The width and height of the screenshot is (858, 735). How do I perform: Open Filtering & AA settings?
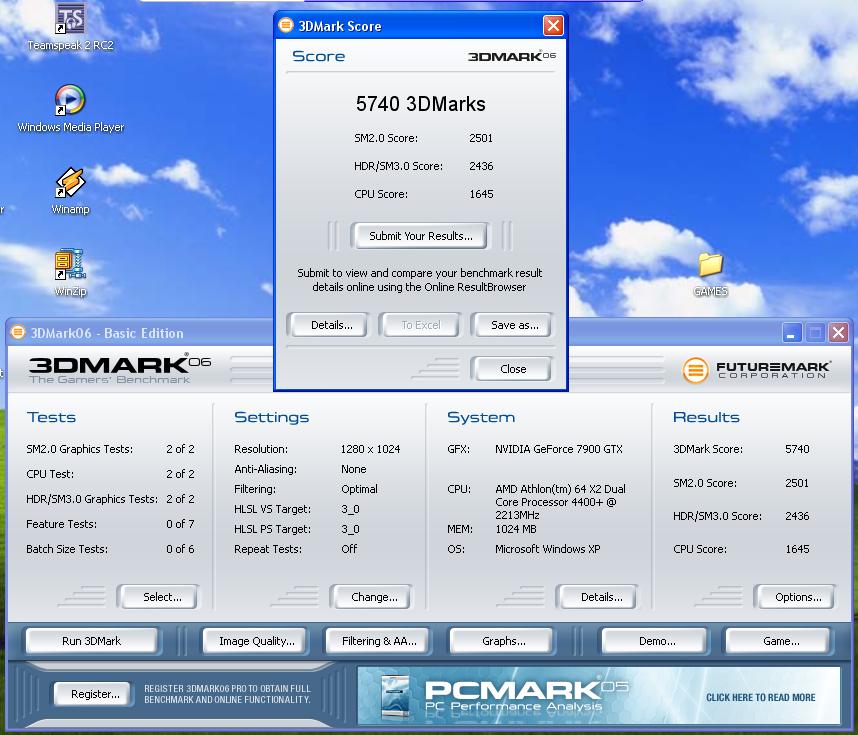(x=379, y=641)
